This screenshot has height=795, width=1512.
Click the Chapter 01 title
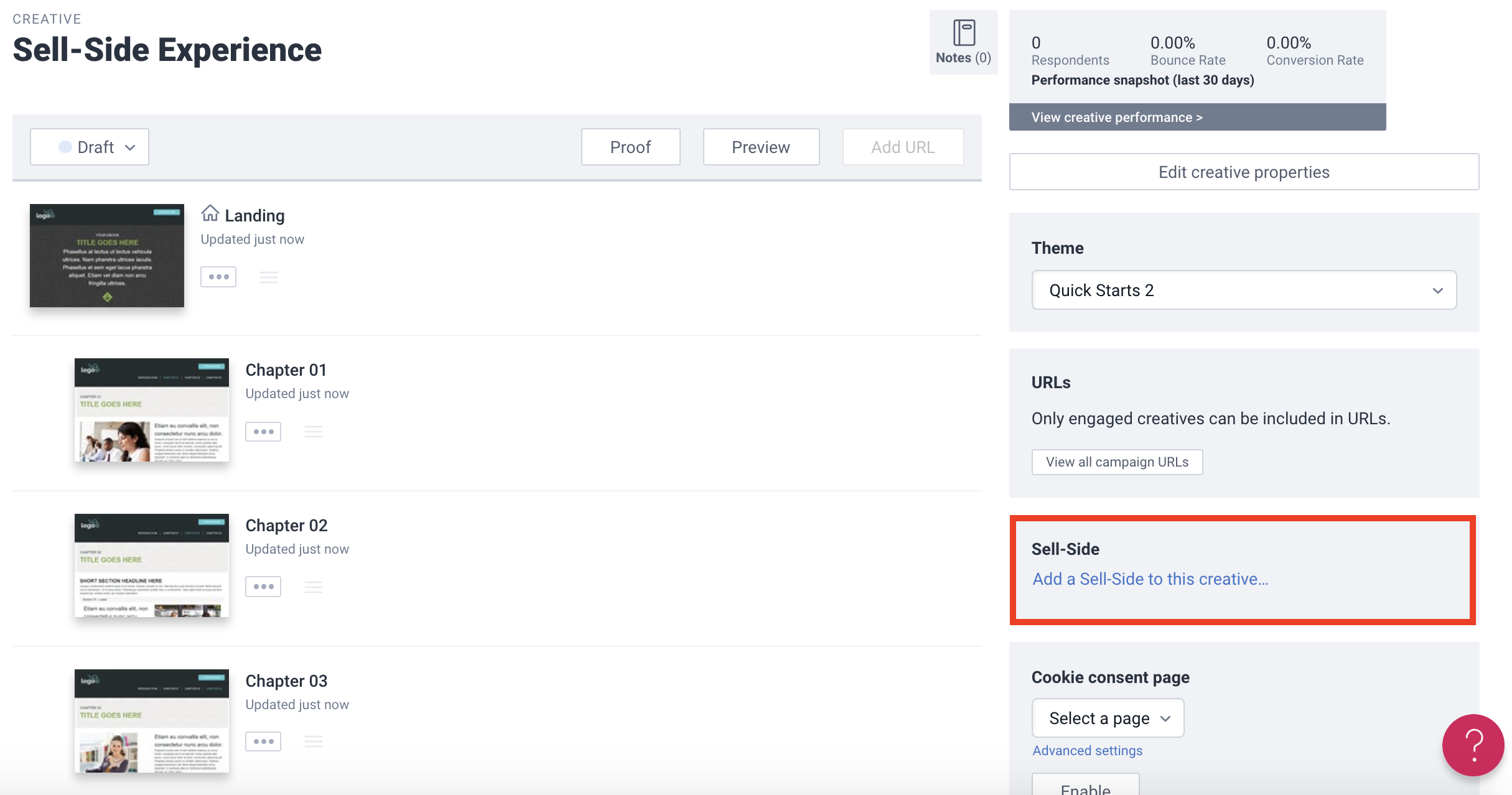[286, 370]
